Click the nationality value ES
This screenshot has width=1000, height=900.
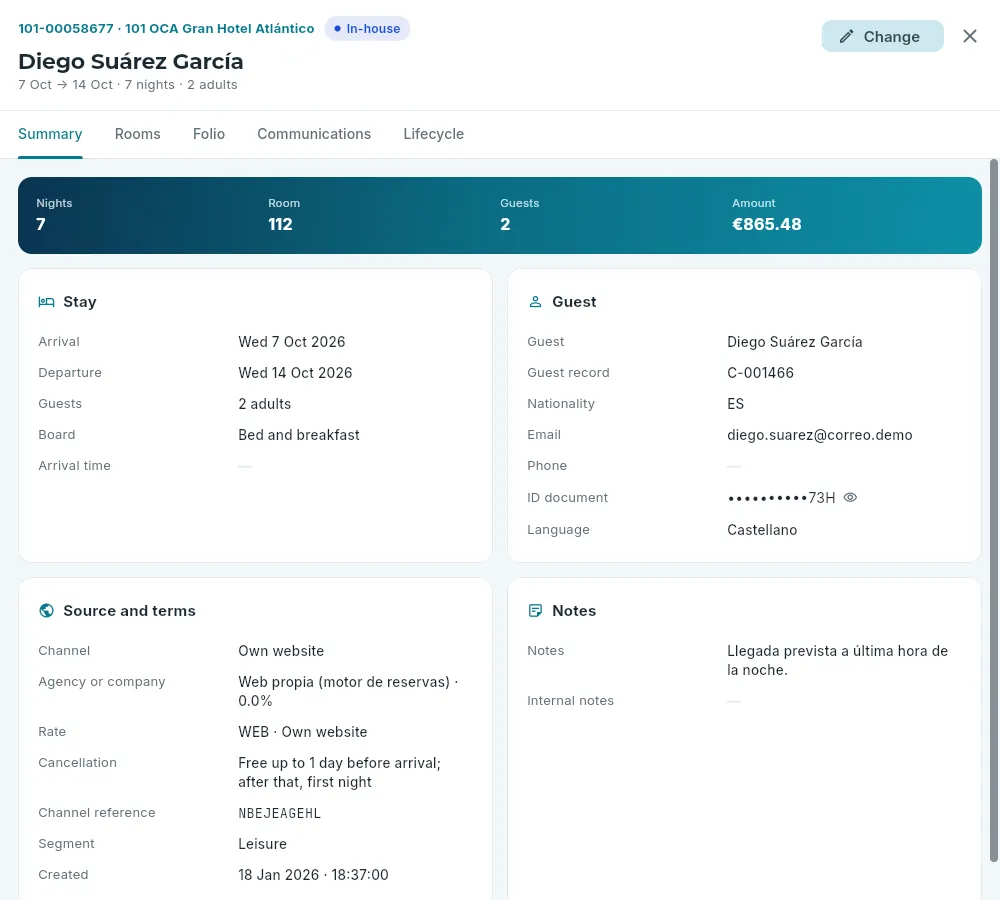coord(735,404)
